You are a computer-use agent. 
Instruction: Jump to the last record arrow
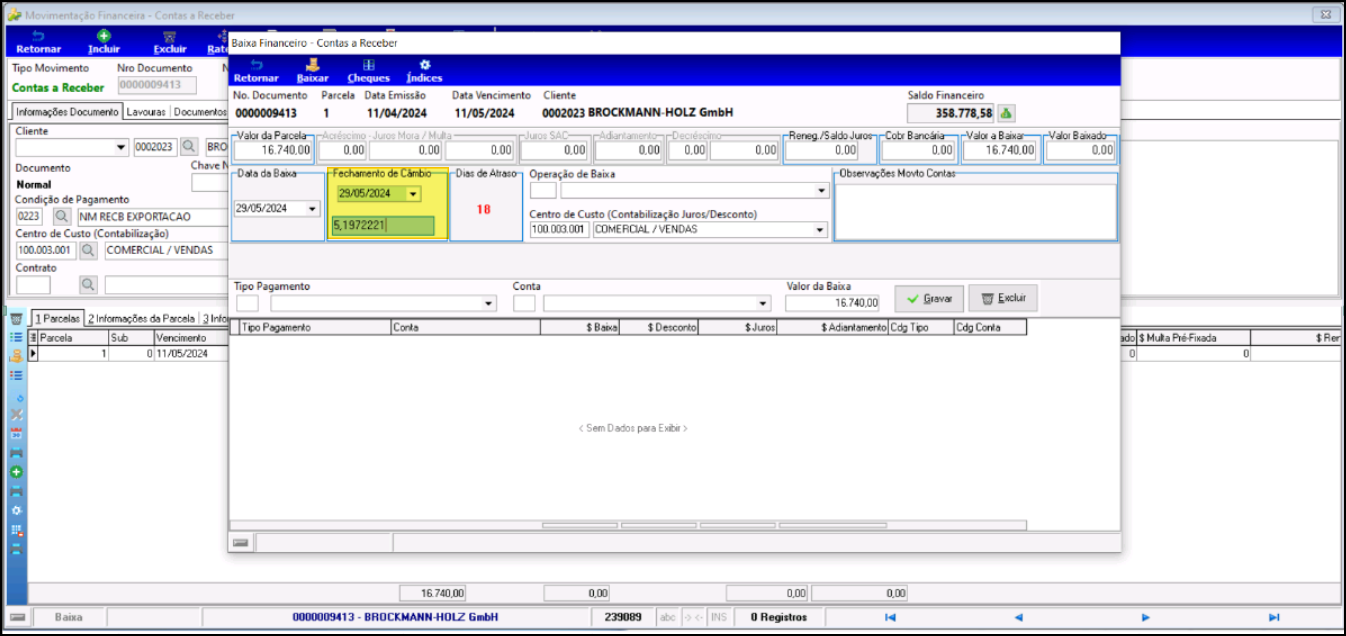coord(1274,617)
